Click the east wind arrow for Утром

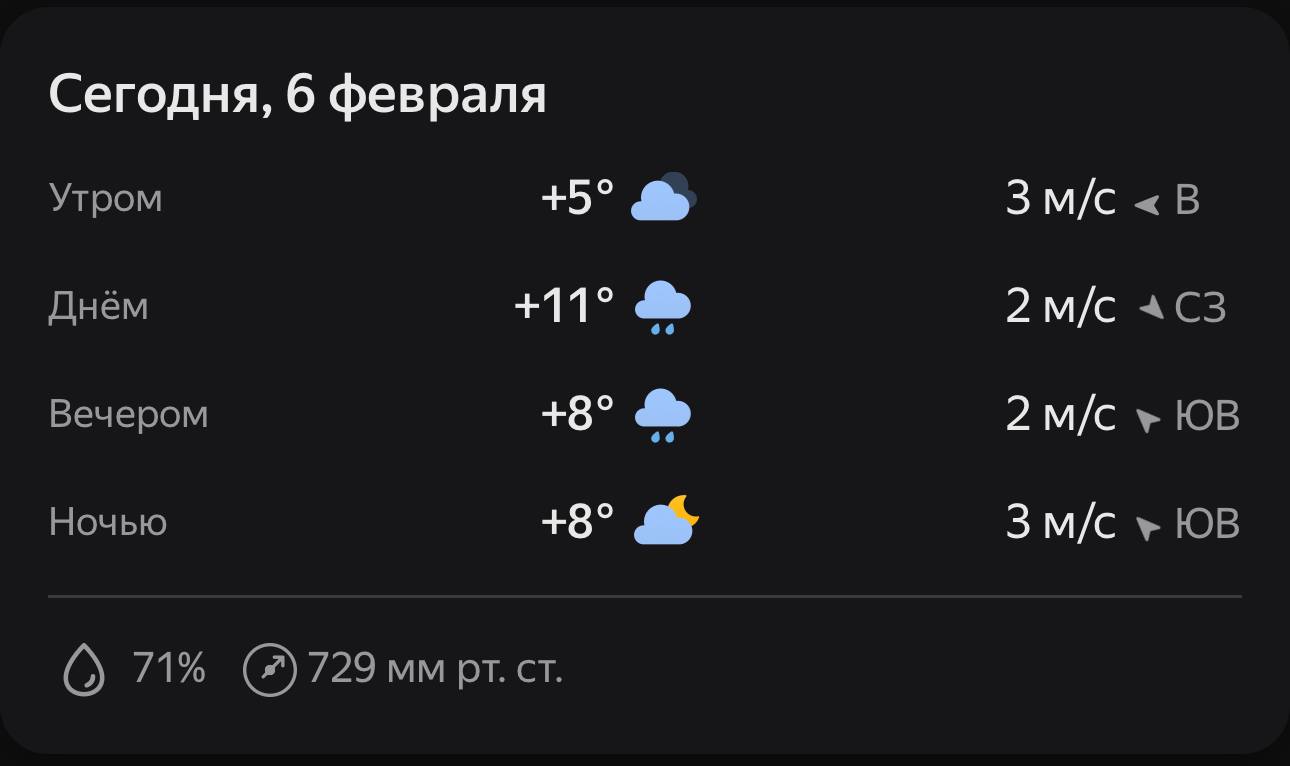[1147, 204]
